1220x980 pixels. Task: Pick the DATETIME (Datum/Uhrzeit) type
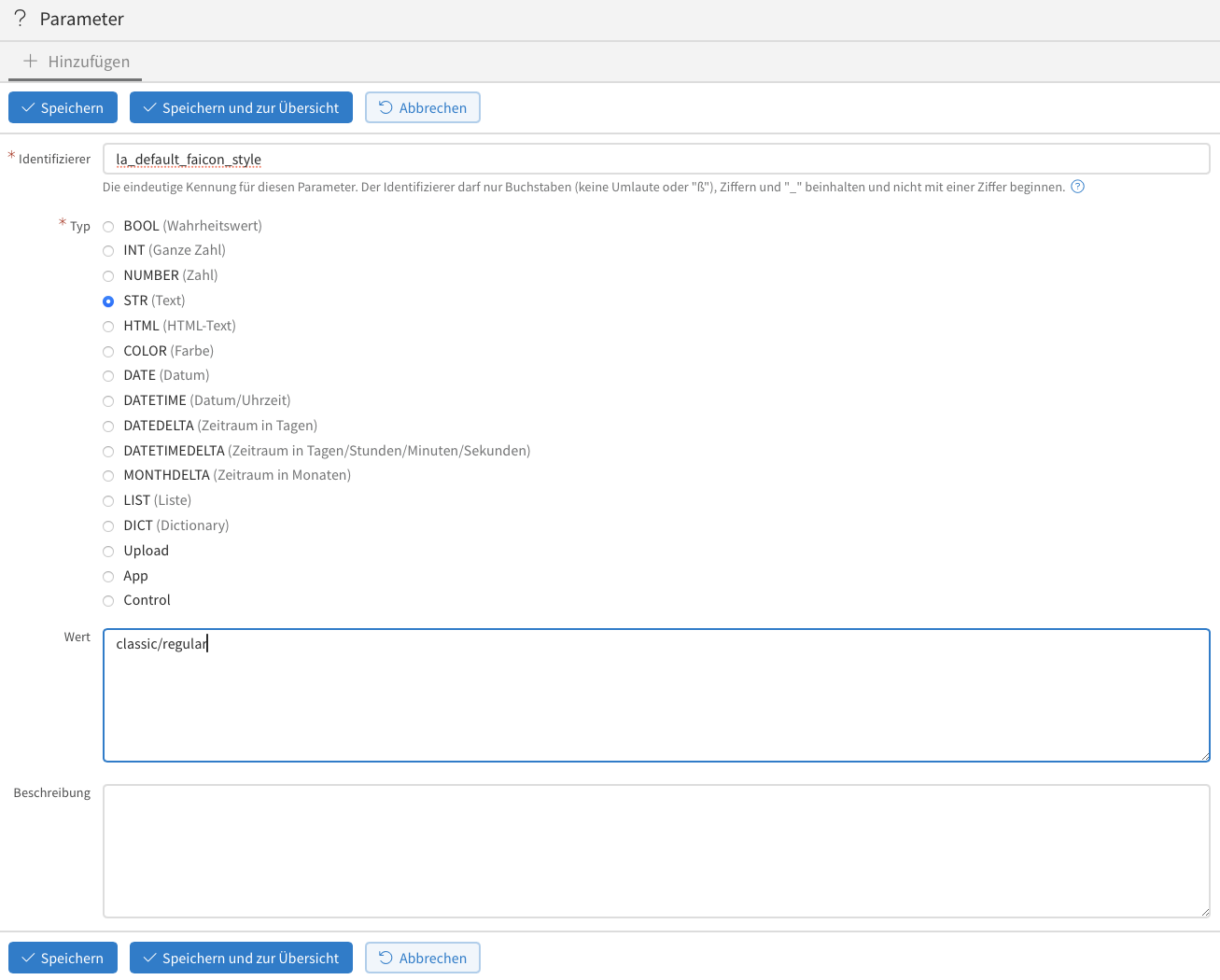pyautogui.click(x=108, y=401)
